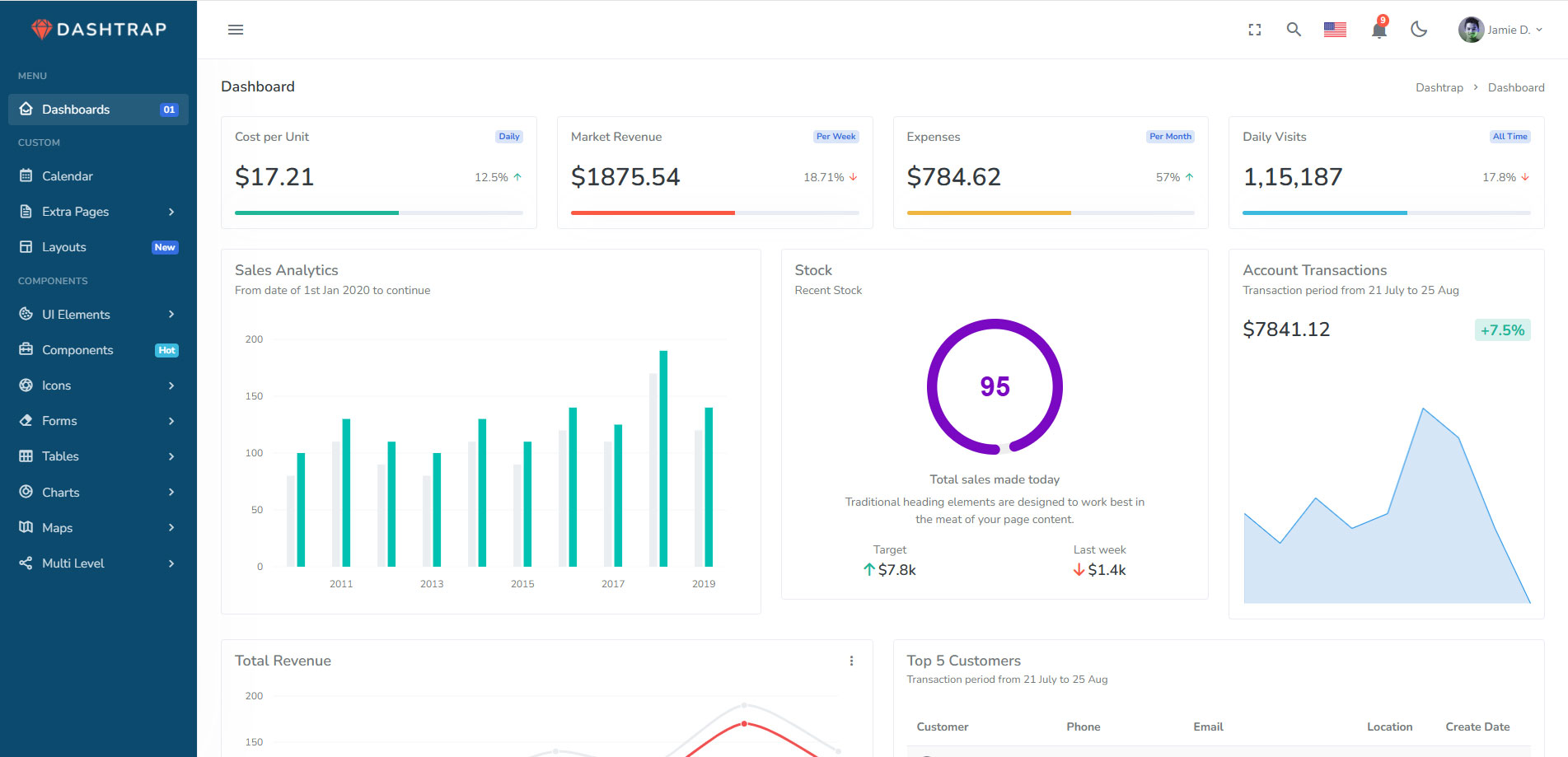The width and height of the screenshot is (1568, 757).
Task: Expand Multi Level submenu chevron
Action: pyautogui.click(x=171, y=563)
